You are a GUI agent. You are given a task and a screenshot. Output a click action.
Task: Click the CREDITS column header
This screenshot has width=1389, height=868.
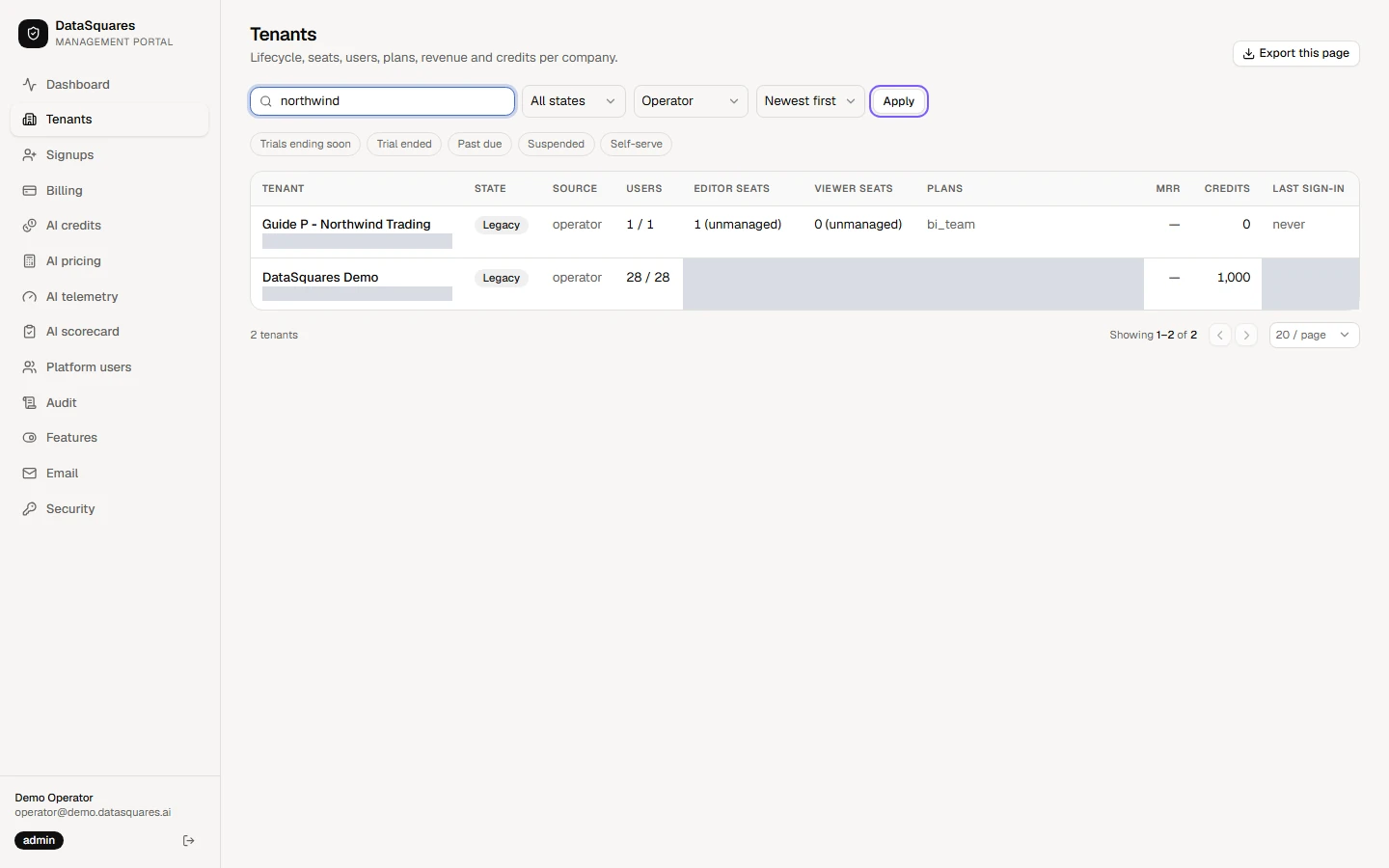(1227, 189)
